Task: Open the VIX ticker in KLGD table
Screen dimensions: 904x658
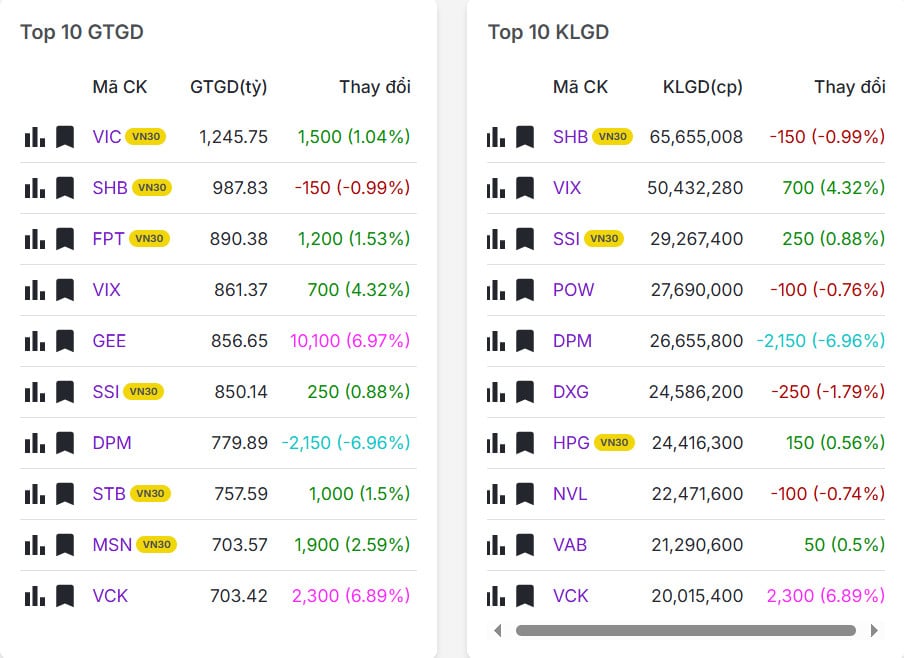Action: (567, 188)
